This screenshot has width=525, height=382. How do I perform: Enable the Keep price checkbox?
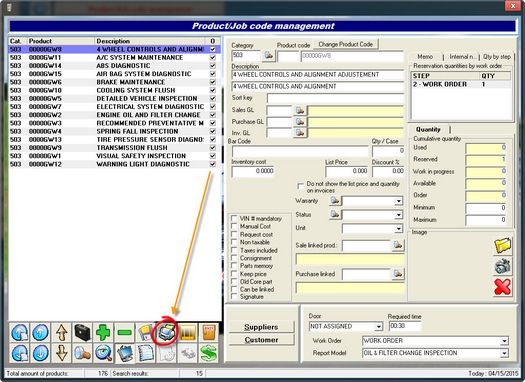pyautogui.click(x=234, y=274)
